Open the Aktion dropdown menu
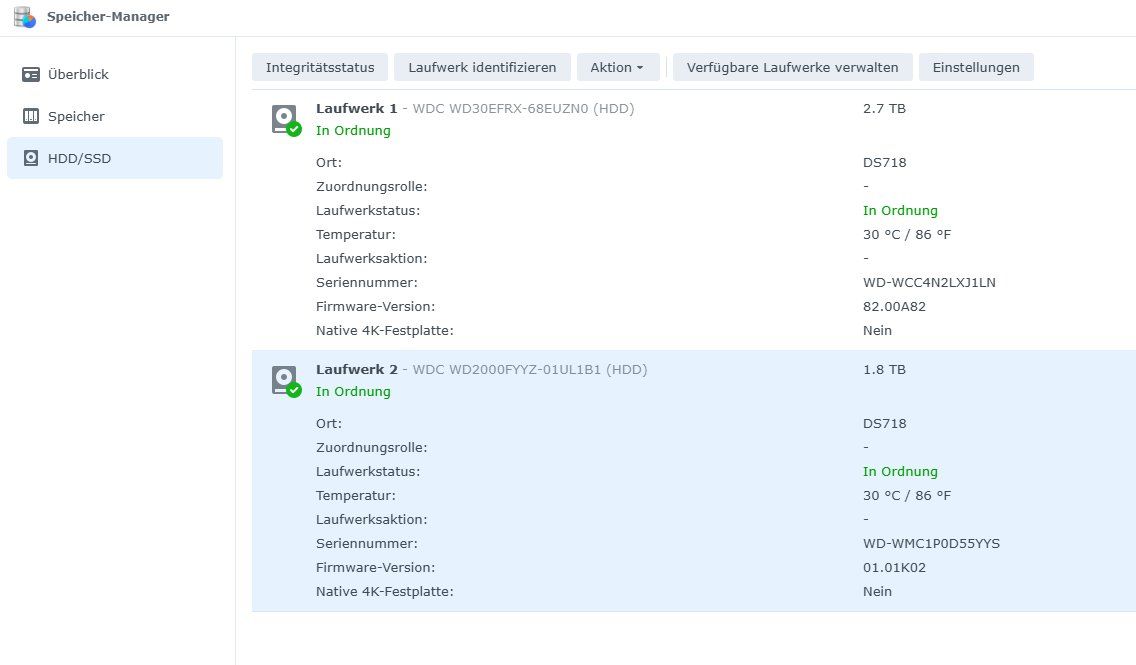 click(x=618, y=67)
